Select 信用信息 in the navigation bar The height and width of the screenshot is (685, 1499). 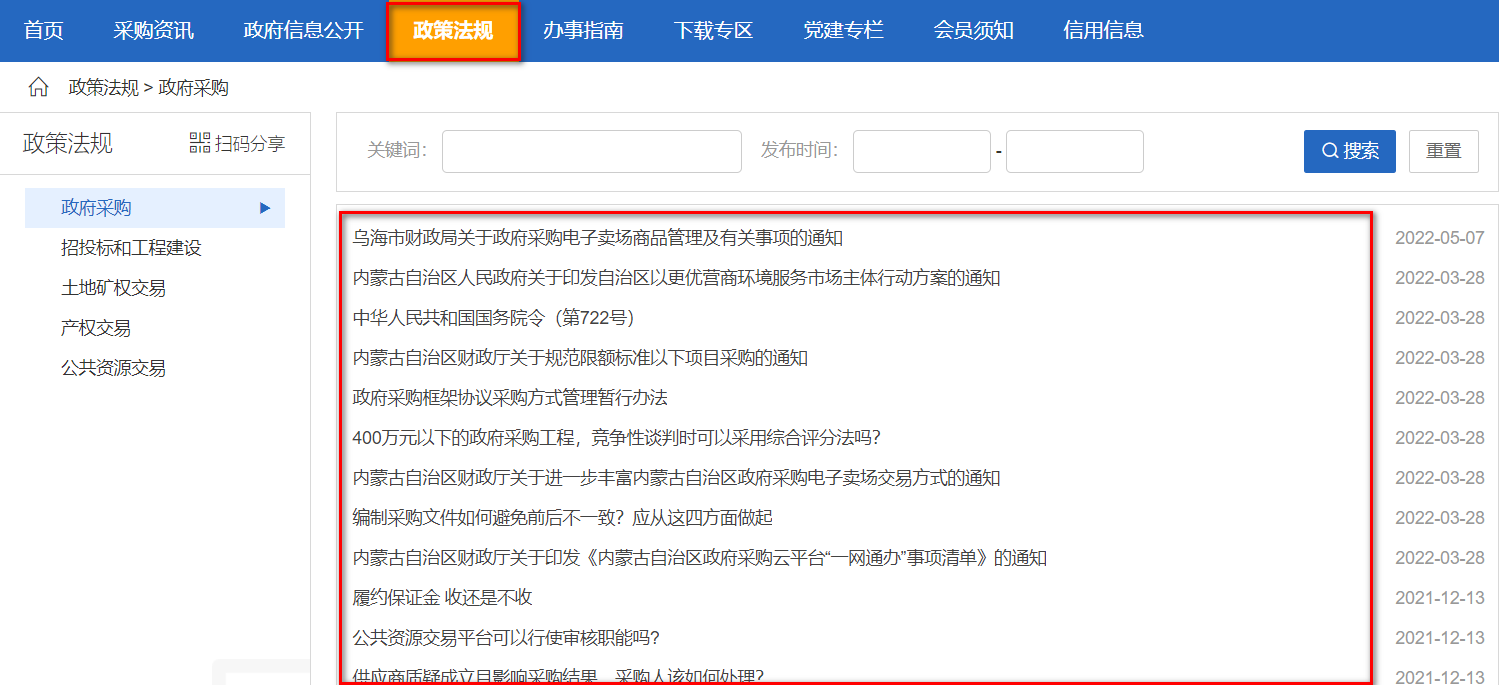tap(1103, 30)
